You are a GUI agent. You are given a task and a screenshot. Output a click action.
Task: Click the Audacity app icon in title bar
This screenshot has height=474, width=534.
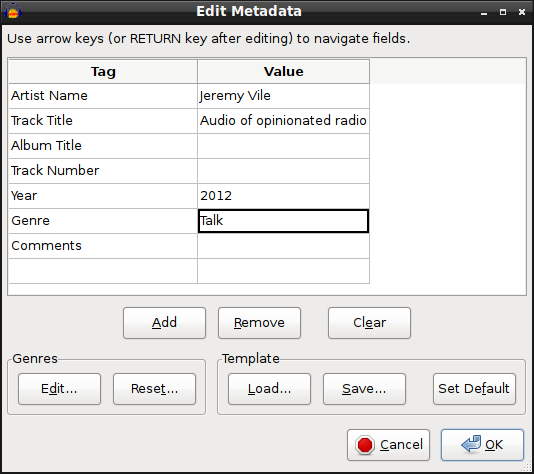[x=13, y=11]
